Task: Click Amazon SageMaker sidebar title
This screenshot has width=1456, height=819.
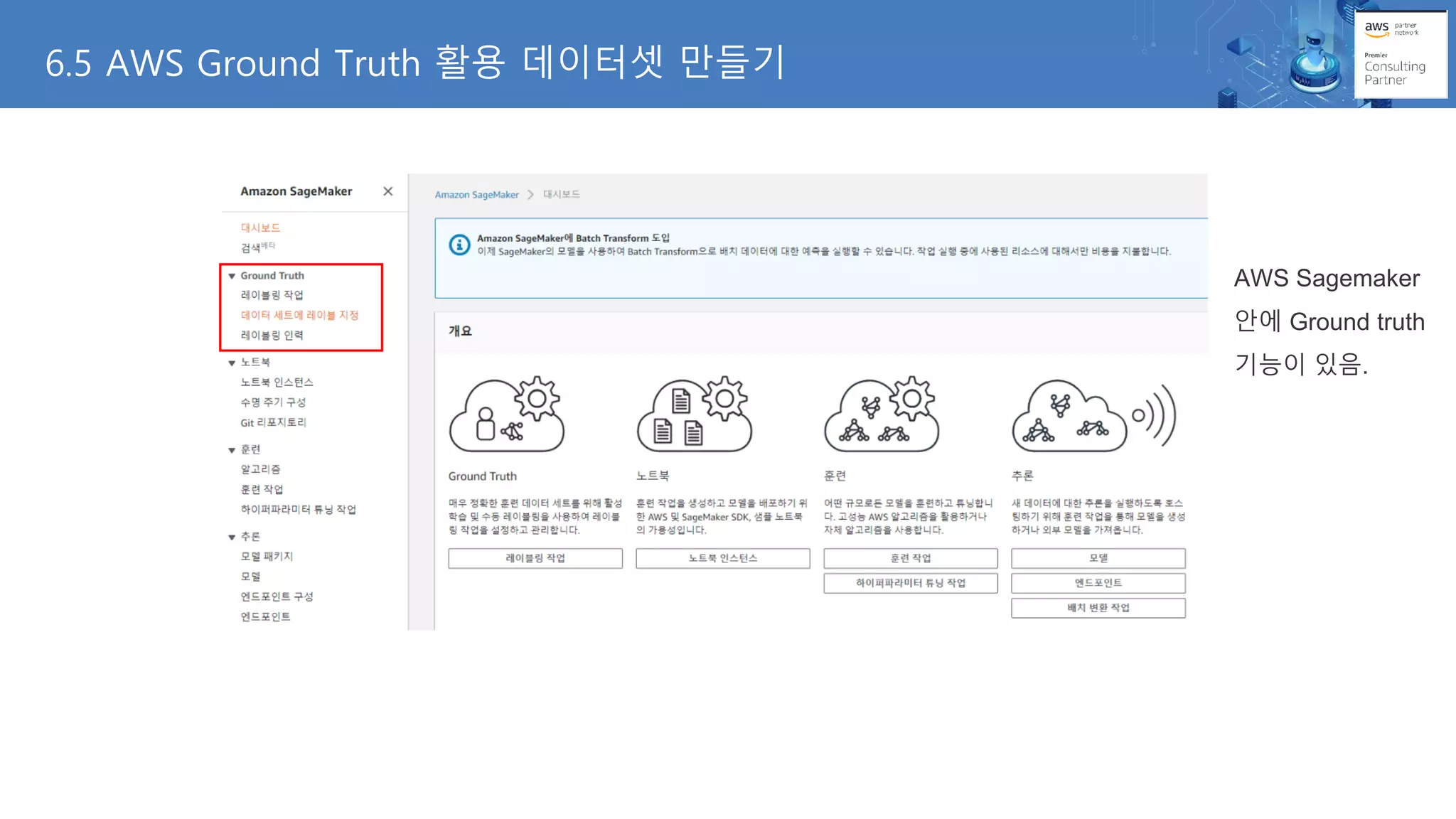Action: coord(296,191)
